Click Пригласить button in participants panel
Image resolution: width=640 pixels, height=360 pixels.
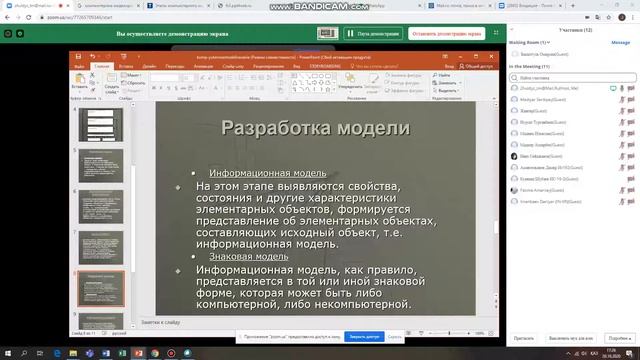click(524, 338)
